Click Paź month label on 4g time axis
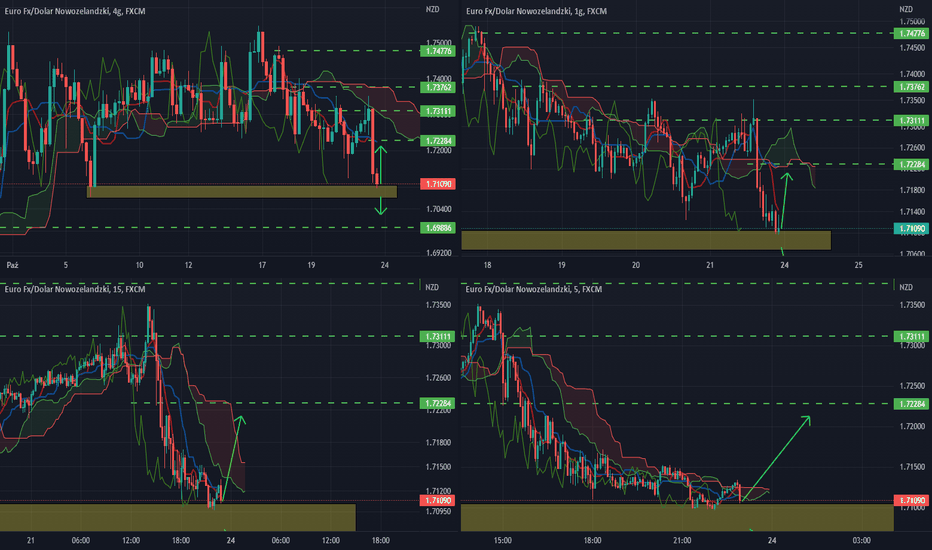This screenshot has height=550, width=932. pyautogui.click(x=12, y=265)
